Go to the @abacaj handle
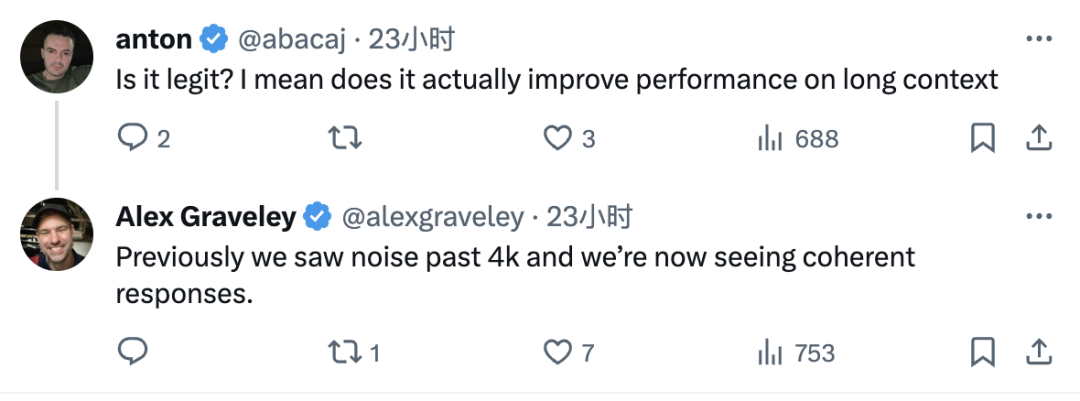This screenshot has width=1080, height=401. [x=292, y=40]
